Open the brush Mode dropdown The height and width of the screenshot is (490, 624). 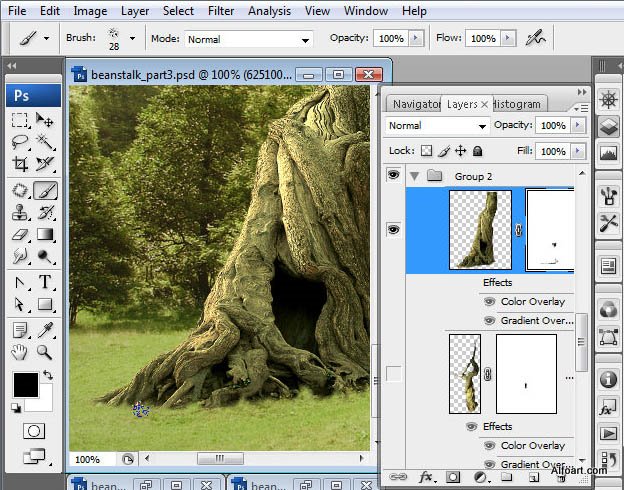click(x=248, y=39)
